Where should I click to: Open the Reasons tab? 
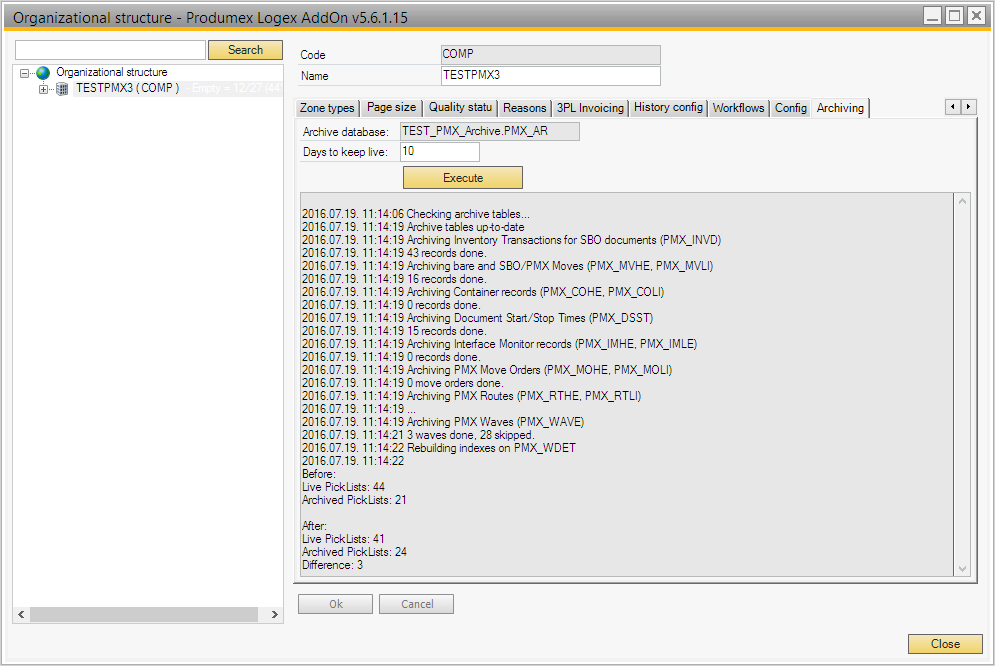point(524,108)
